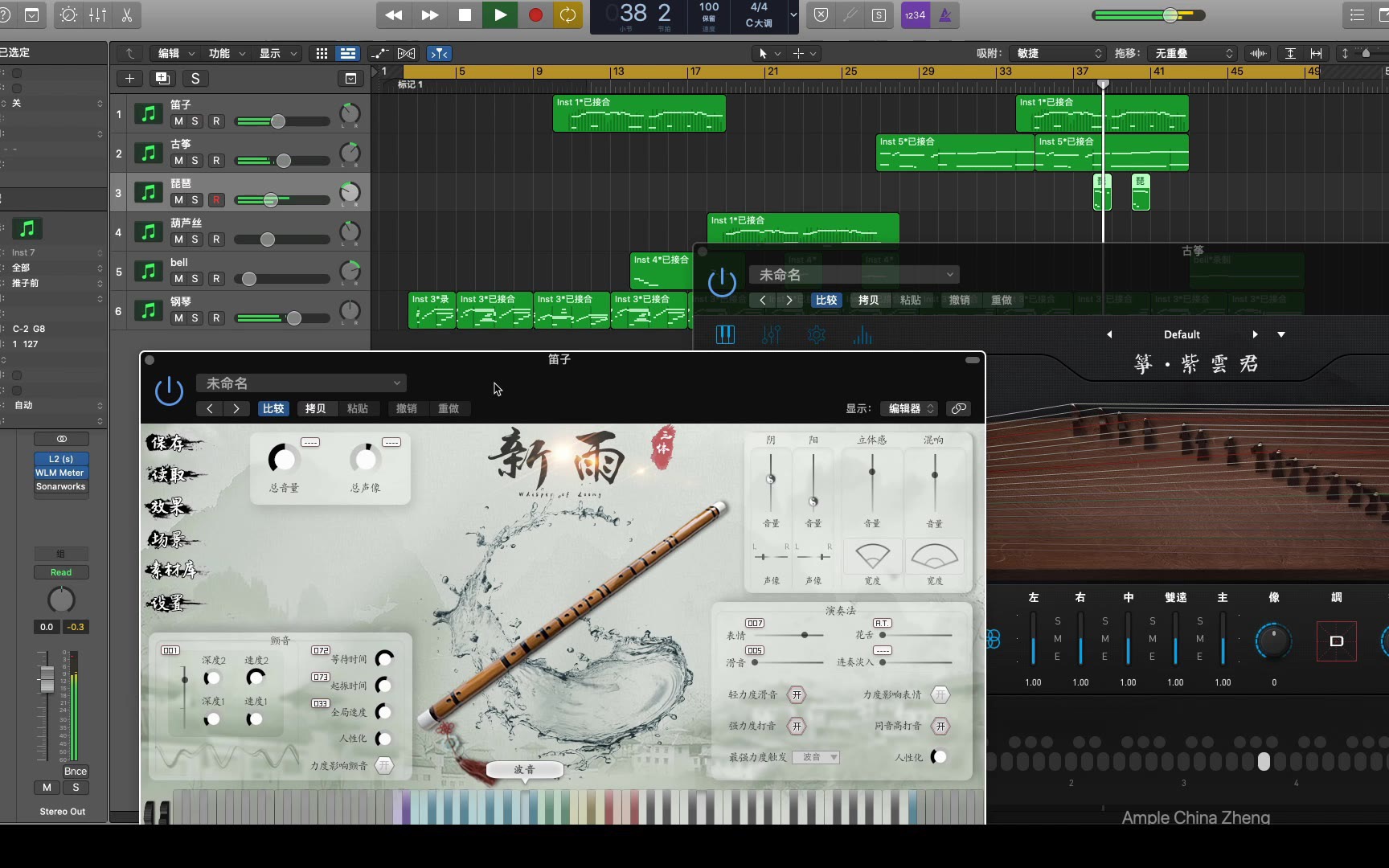Record enable the 钢琴 track
1389x868 pixels.
click(215, 318)
